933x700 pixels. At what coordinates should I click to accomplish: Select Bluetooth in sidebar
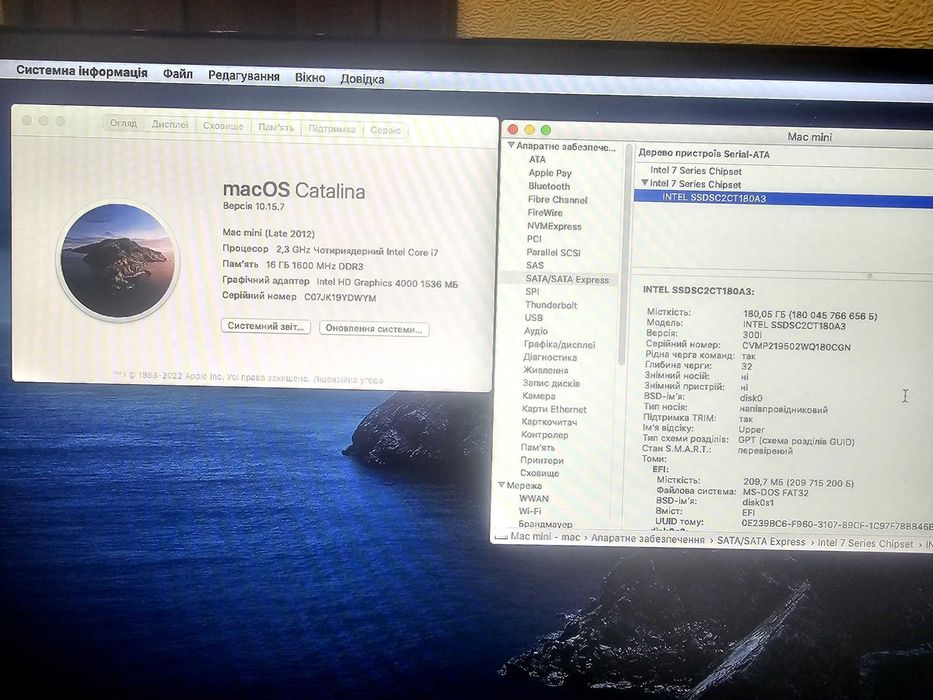549,186
